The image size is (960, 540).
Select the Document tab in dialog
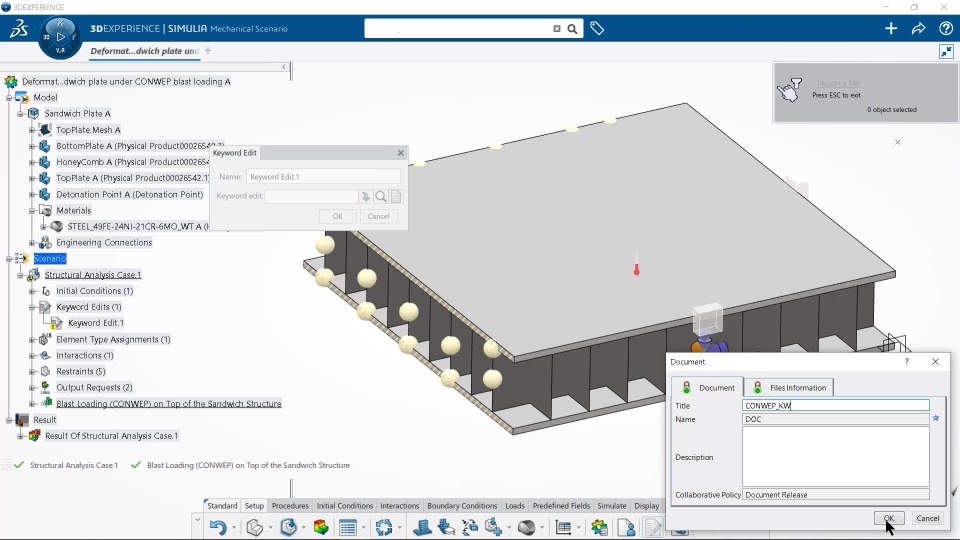(x=708, y=388)
